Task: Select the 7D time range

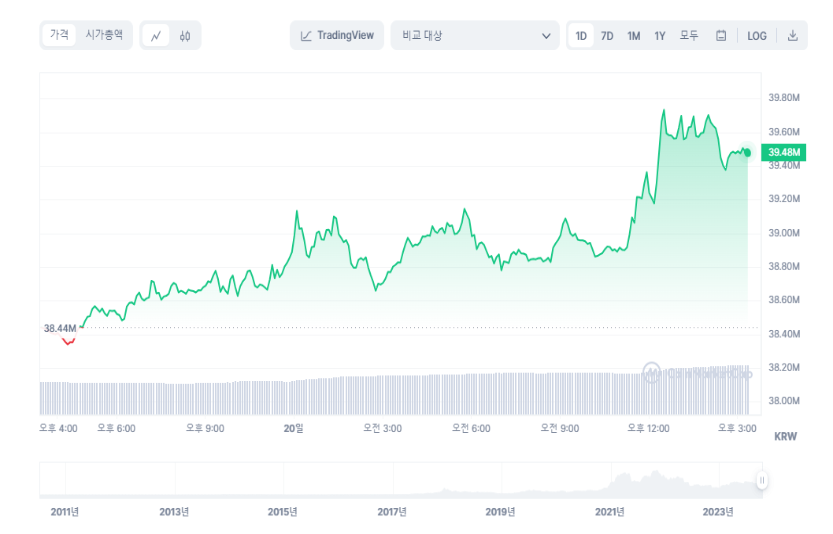Action: point(607,36)
